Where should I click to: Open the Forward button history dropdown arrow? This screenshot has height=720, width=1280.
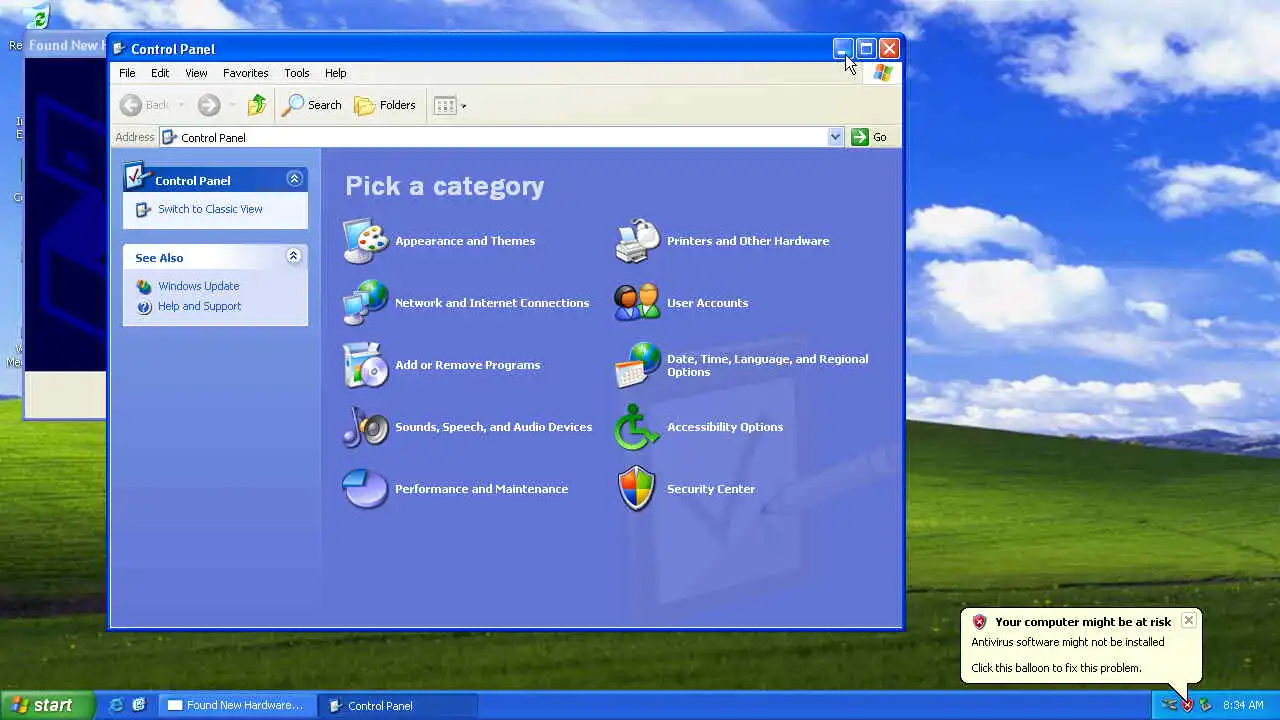click(x=232, y=105)
